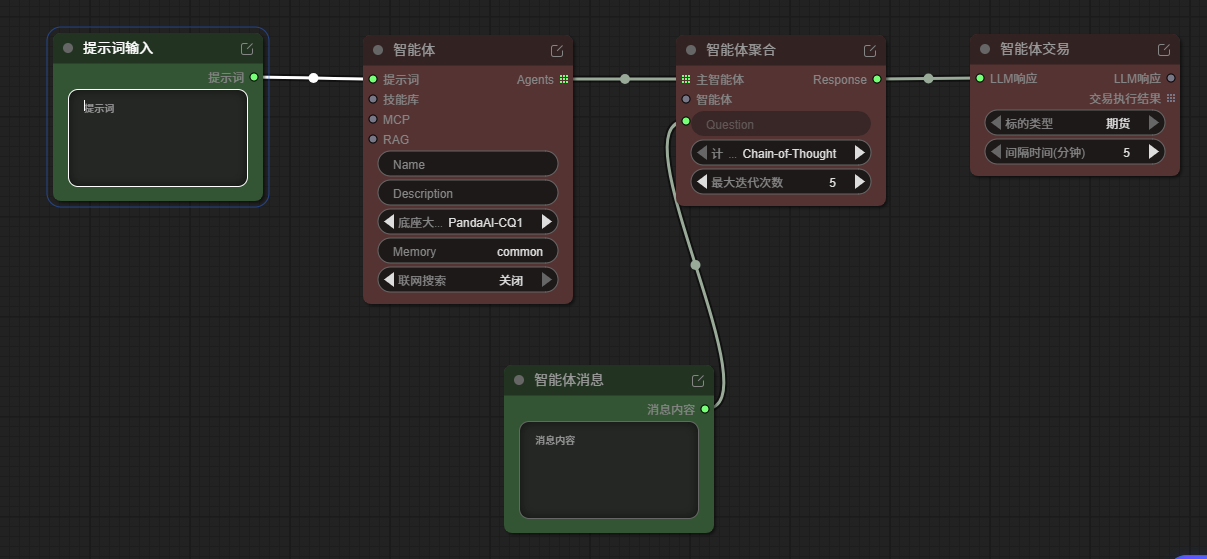Click the Name input field
Screen dimensions: 1207x559
coord(468,164)
